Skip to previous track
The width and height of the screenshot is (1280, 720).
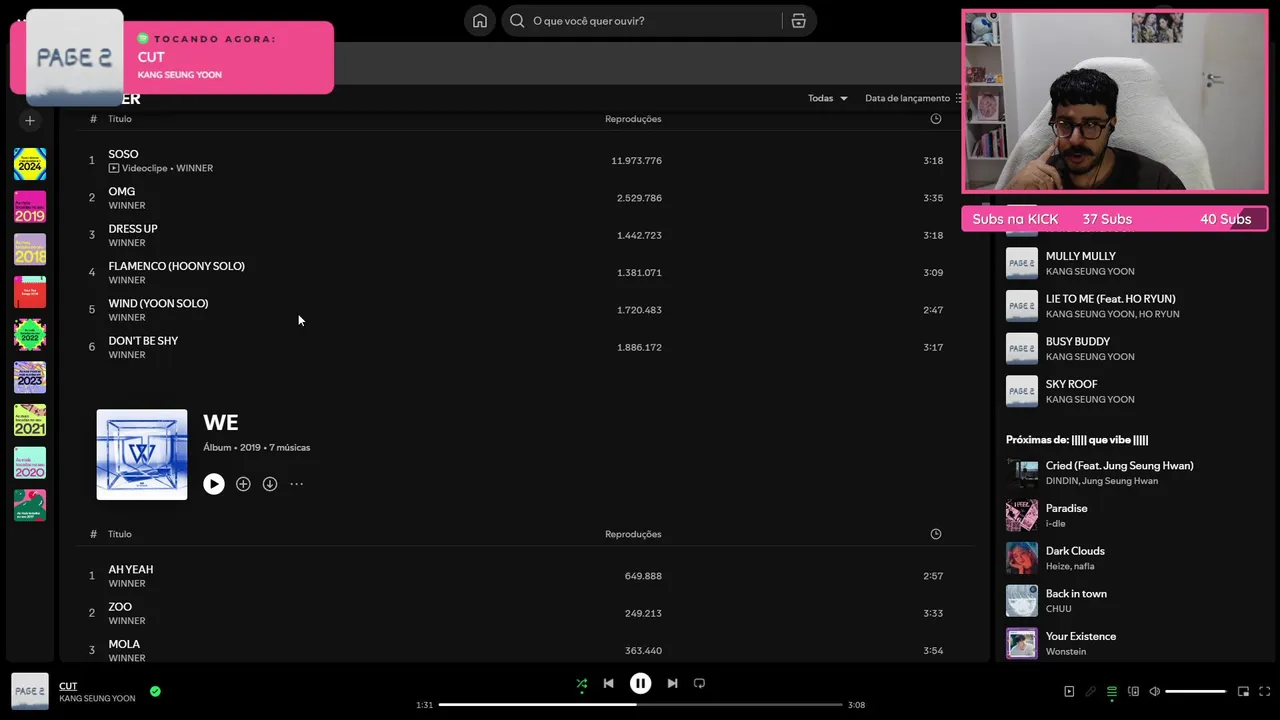(x=608, y=684)
